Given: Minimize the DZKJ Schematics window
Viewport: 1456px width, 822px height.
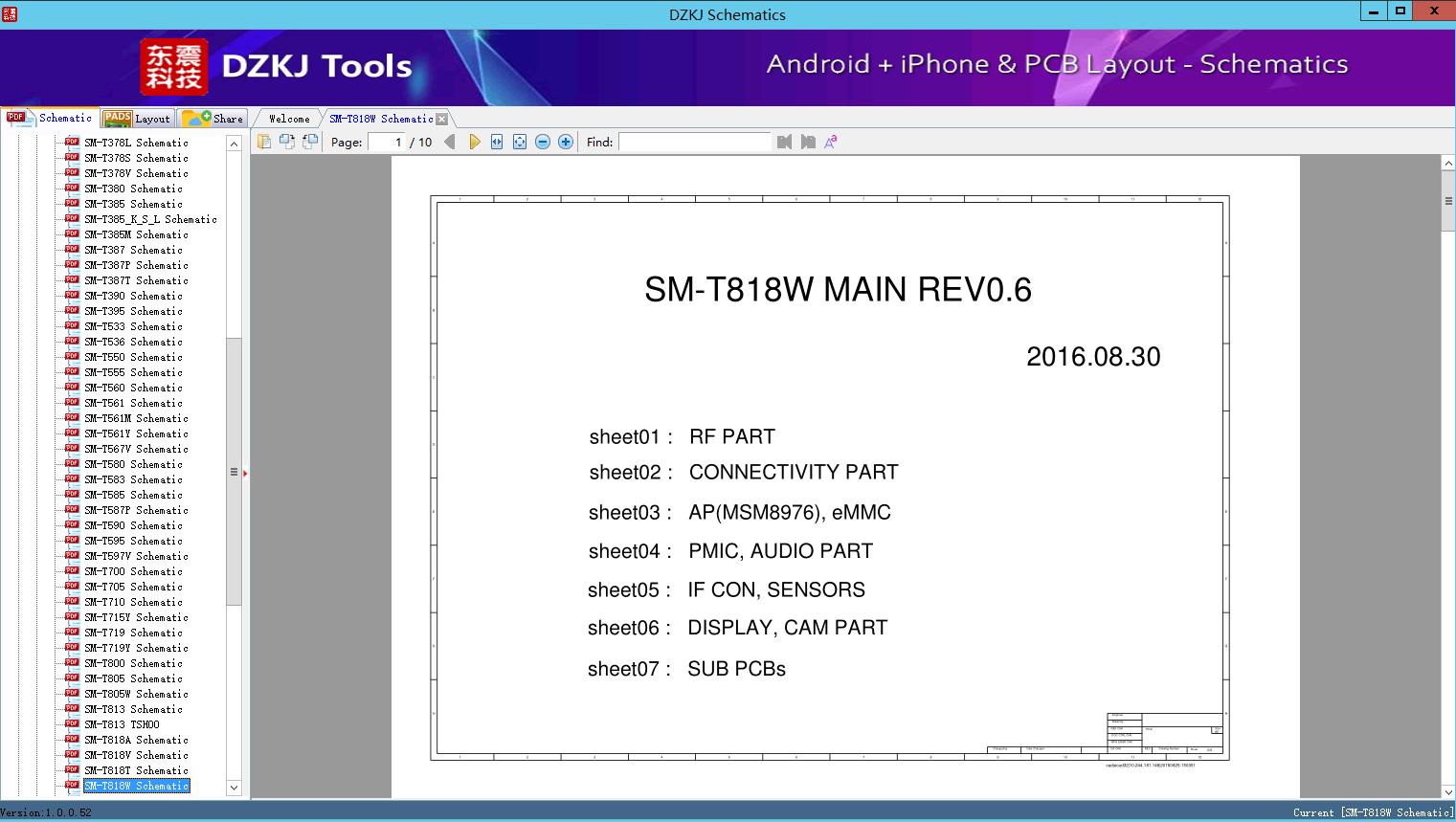Looking at the screenshot, I should coord(1374,11).
